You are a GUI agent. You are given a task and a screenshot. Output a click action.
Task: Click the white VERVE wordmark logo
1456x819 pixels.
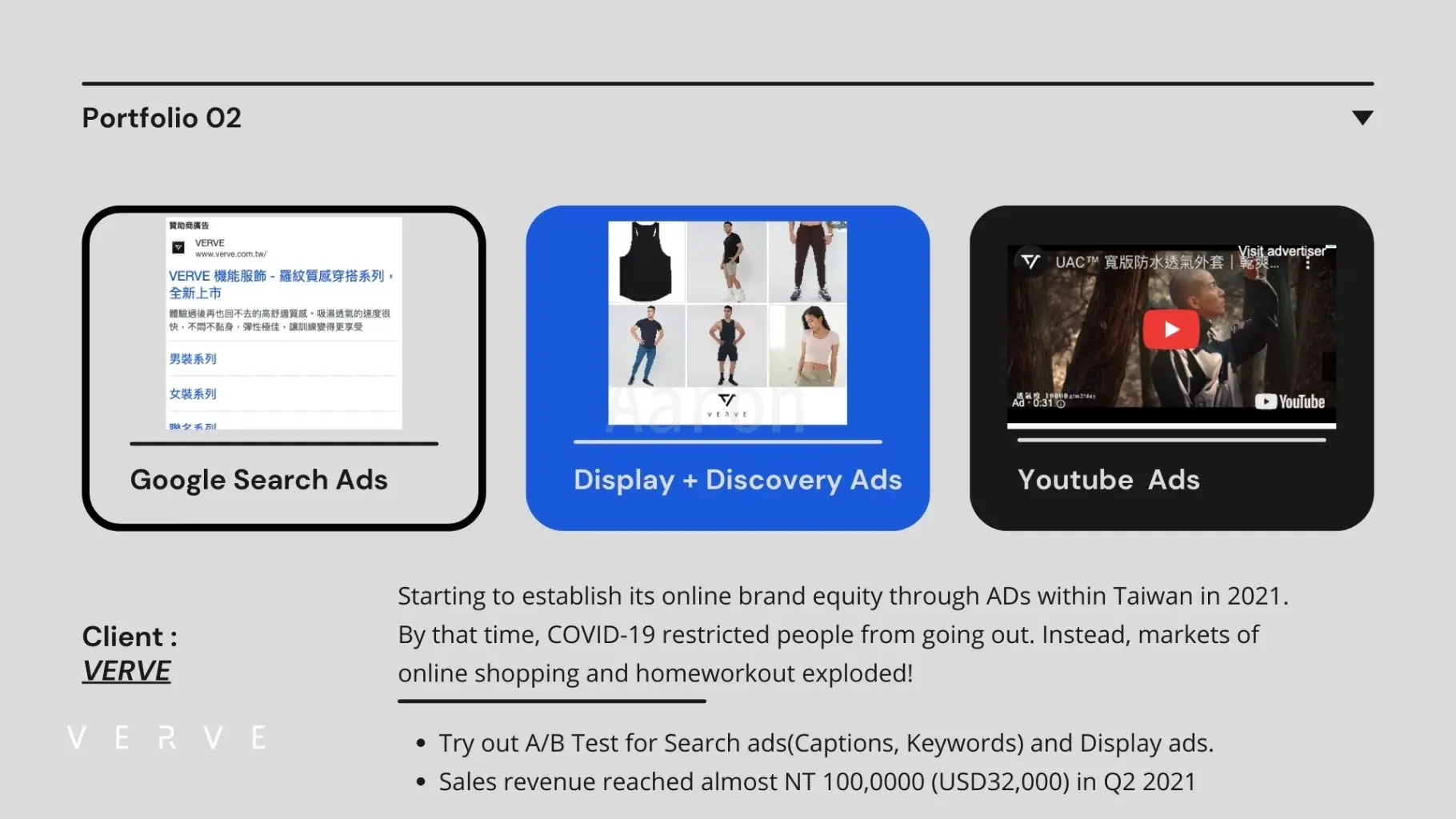(166, 737)
